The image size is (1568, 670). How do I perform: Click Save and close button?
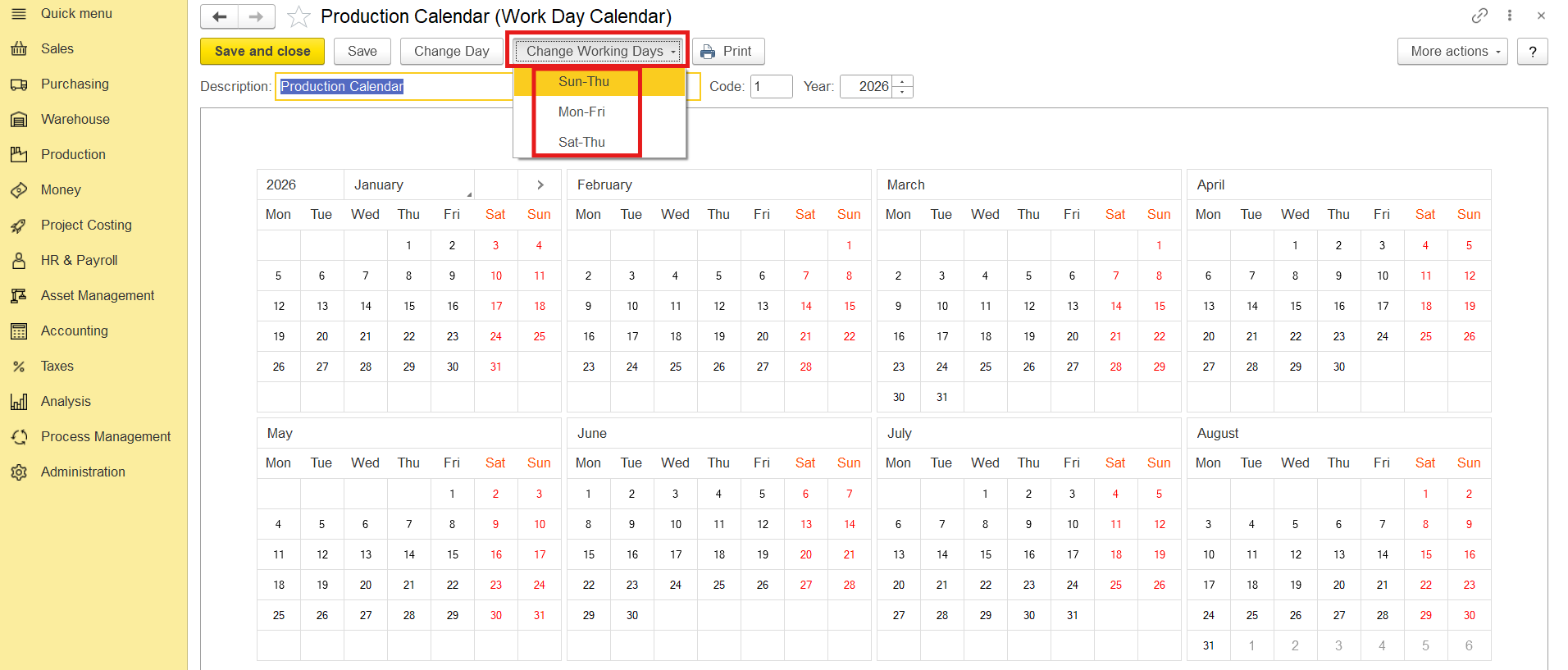pyautogui.click(x=262, y=51)
